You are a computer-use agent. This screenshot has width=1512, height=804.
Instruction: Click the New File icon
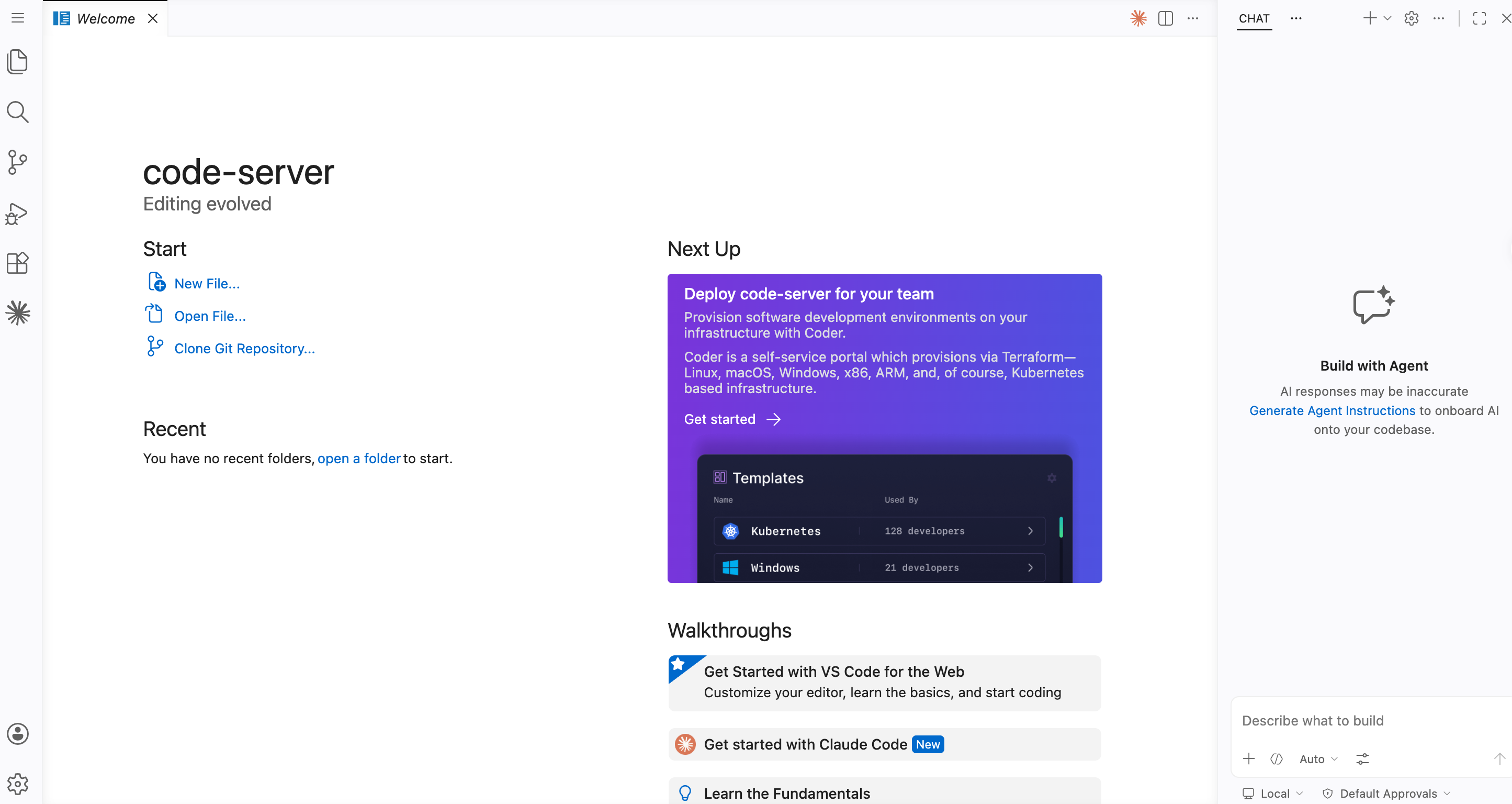point(156,282)
